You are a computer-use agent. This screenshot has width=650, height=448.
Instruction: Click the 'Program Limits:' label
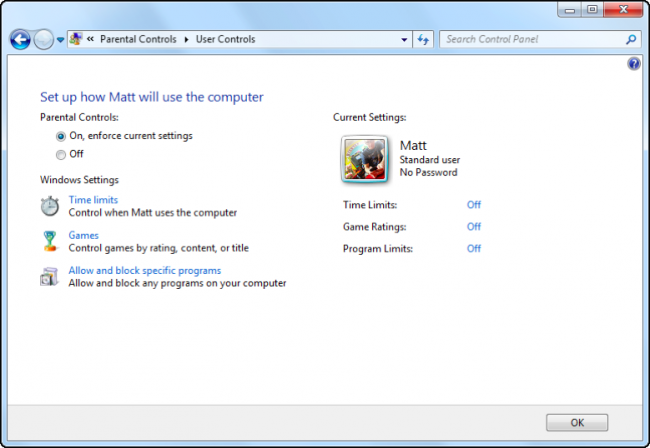click(x=378, y=249)
